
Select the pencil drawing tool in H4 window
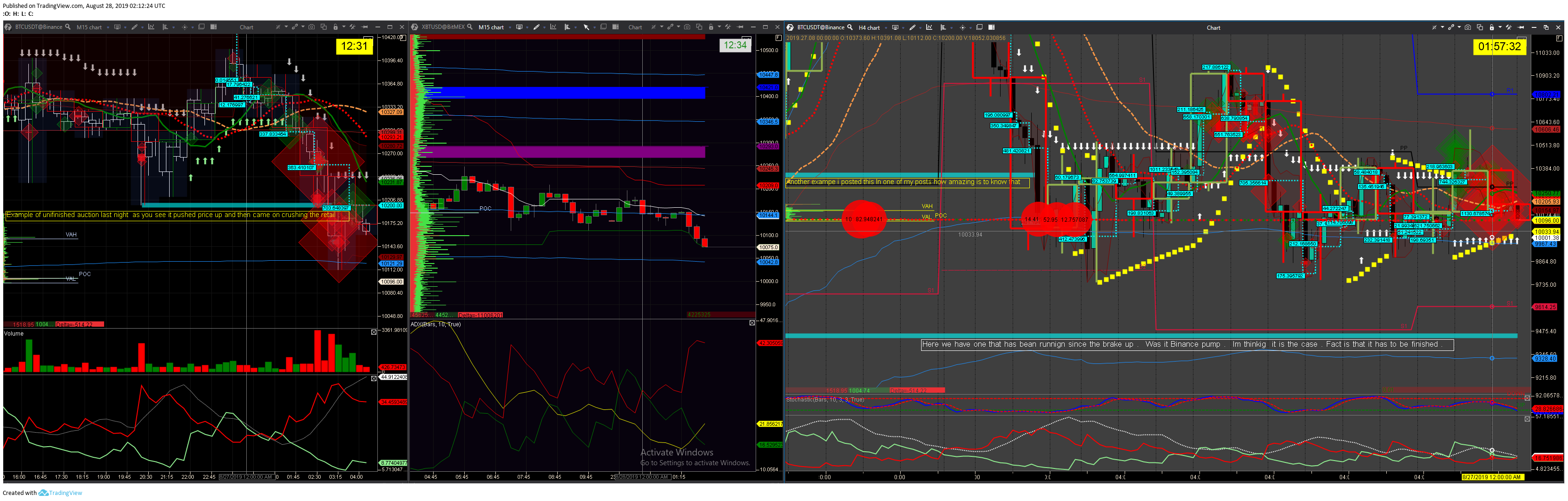click(912, 27)
